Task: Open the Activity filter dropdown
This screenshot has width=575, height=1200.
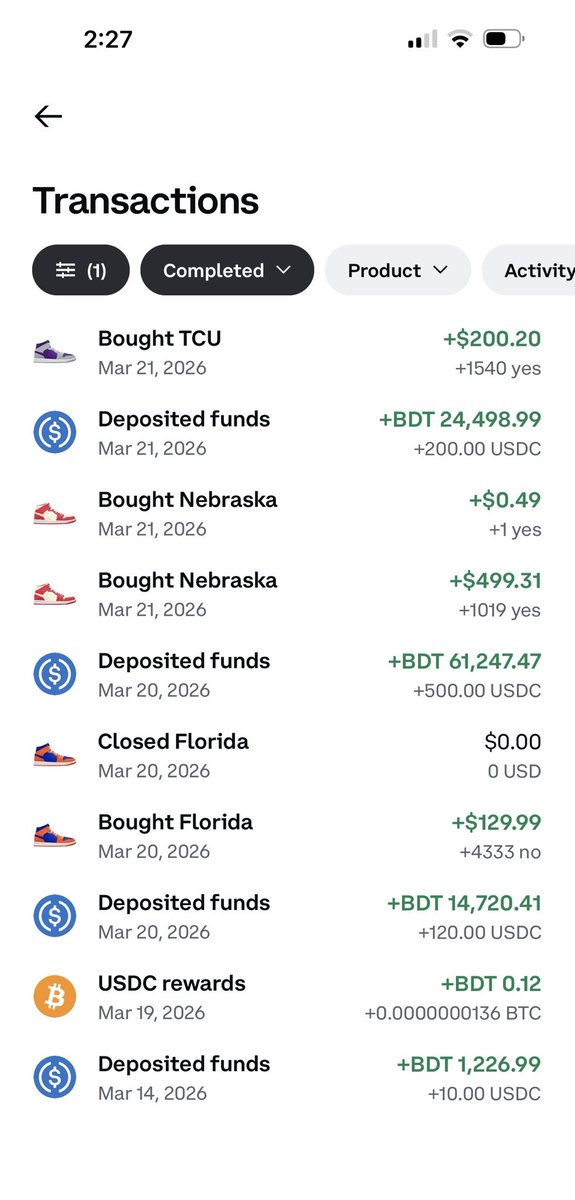Action: click(529, 270)
